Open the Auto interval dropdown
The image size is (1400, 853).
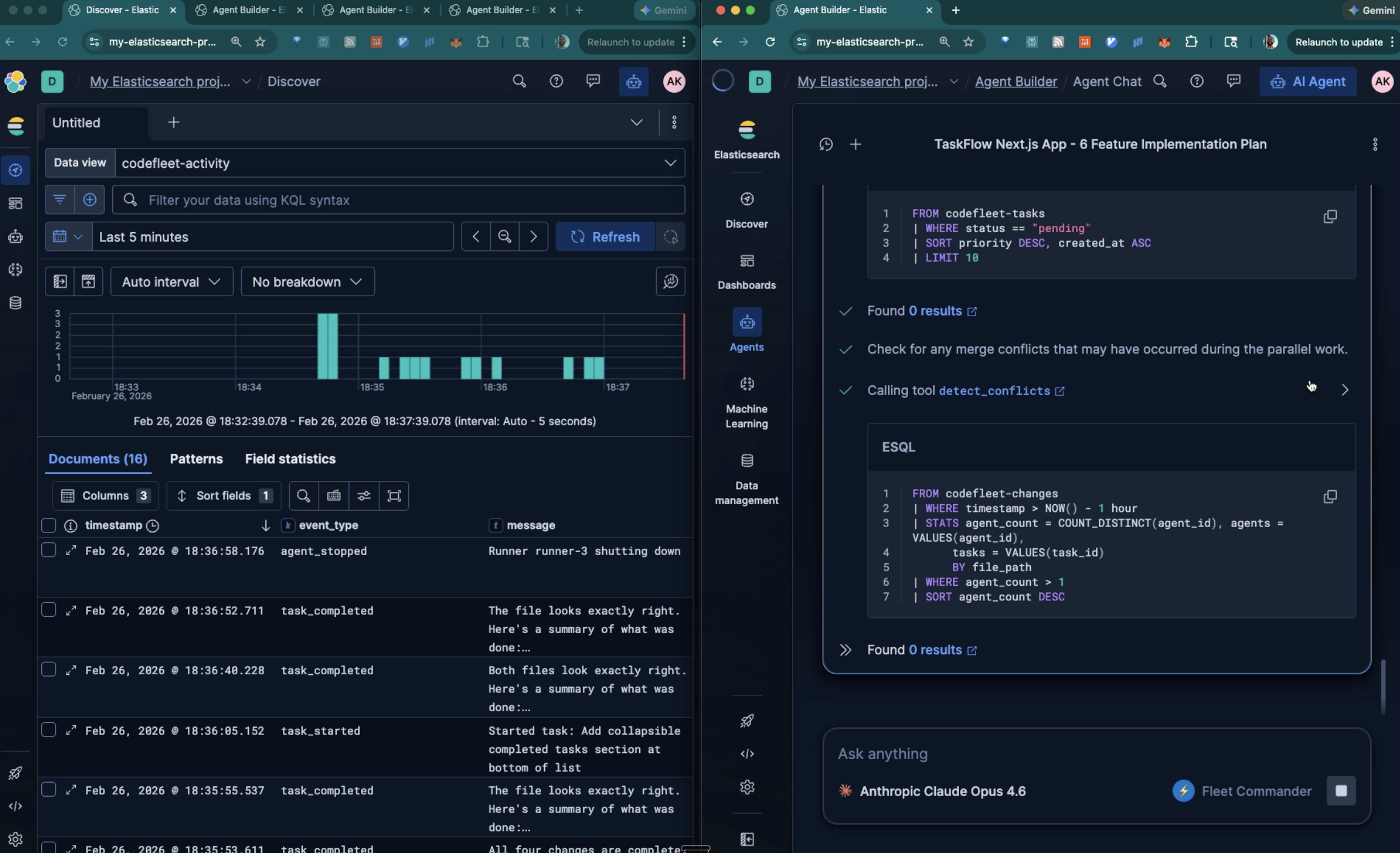(171, 282)
